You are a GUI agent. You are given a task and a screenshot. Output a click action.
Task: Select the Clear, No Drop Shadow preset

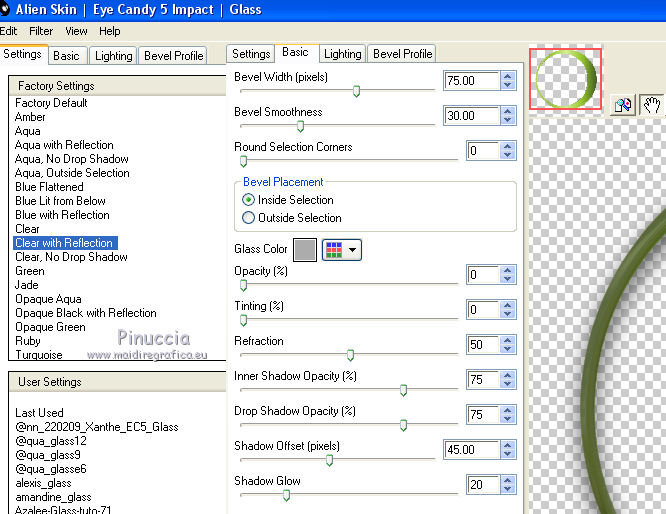click(71, 257)
